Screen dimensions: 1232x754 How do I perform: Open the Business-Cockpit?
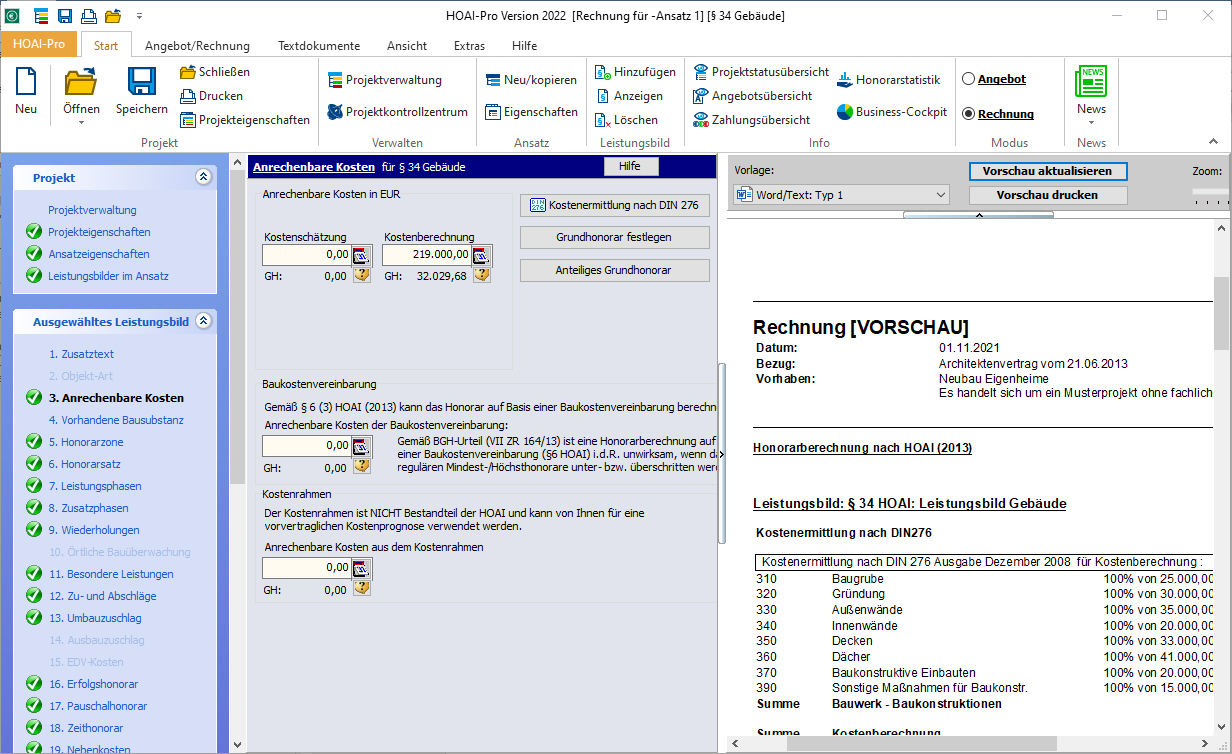pyautogui.click(x=891, y=112)
